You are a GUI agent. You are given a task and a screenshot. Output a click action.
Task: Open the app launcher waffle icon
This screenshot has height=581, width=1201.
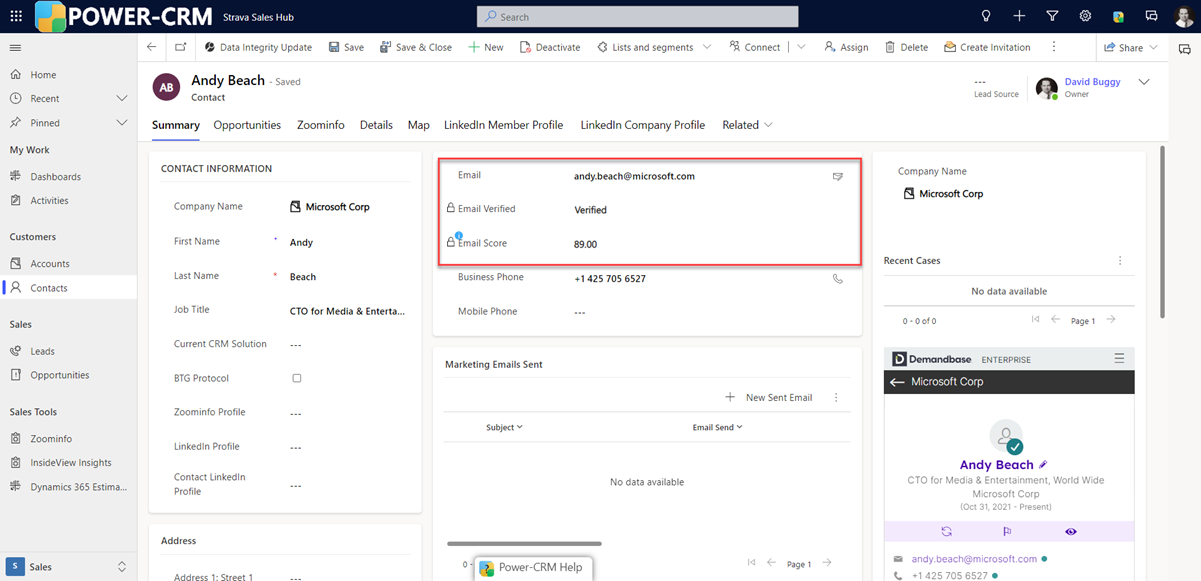(16, 17)
